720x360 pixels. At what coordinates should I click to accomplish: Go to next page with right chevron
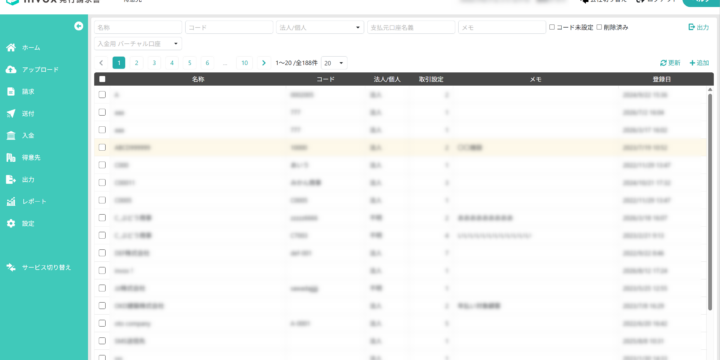point(264,63)
